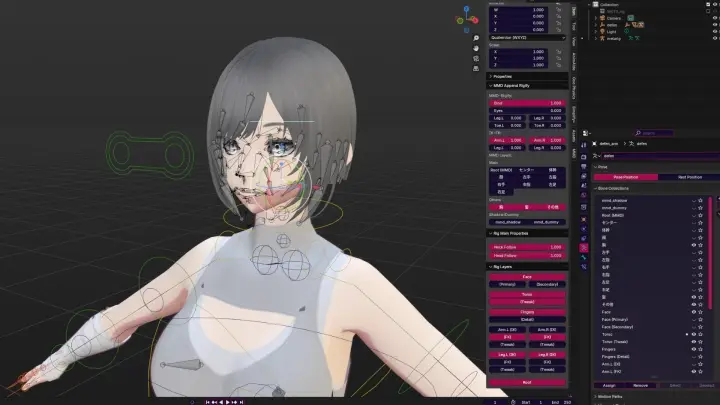Click the zoom magnifier icon in viewport
This screenshot has width=720, height=405.
(476, 38)
